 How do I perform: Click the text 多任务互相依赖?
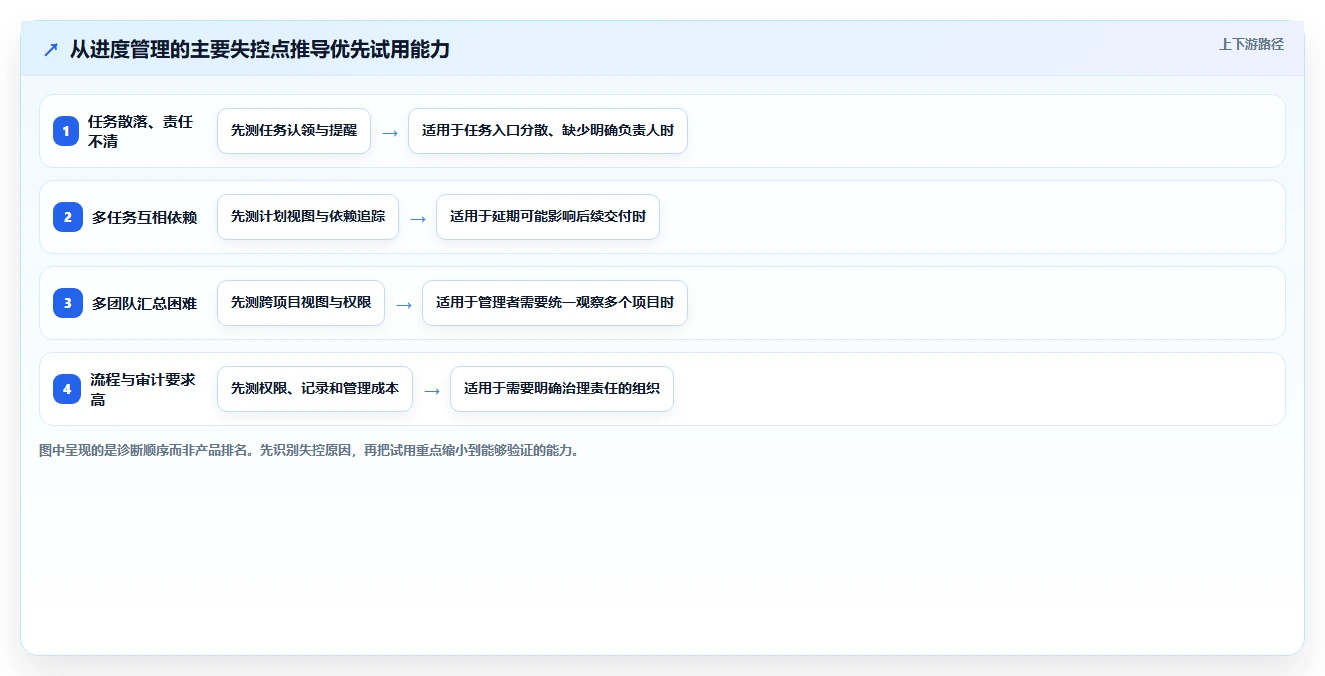pyautogui.click(x=144, y=217)
